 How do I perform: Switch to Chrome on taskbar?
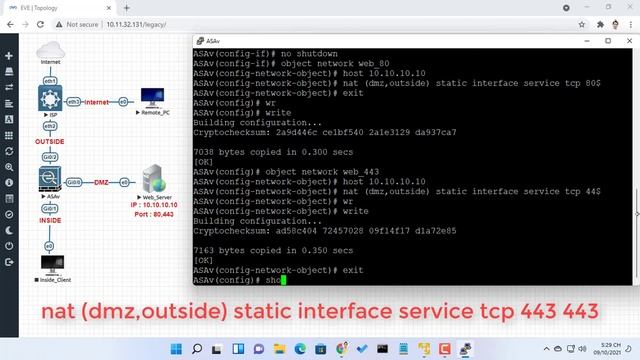coord(342,349)
